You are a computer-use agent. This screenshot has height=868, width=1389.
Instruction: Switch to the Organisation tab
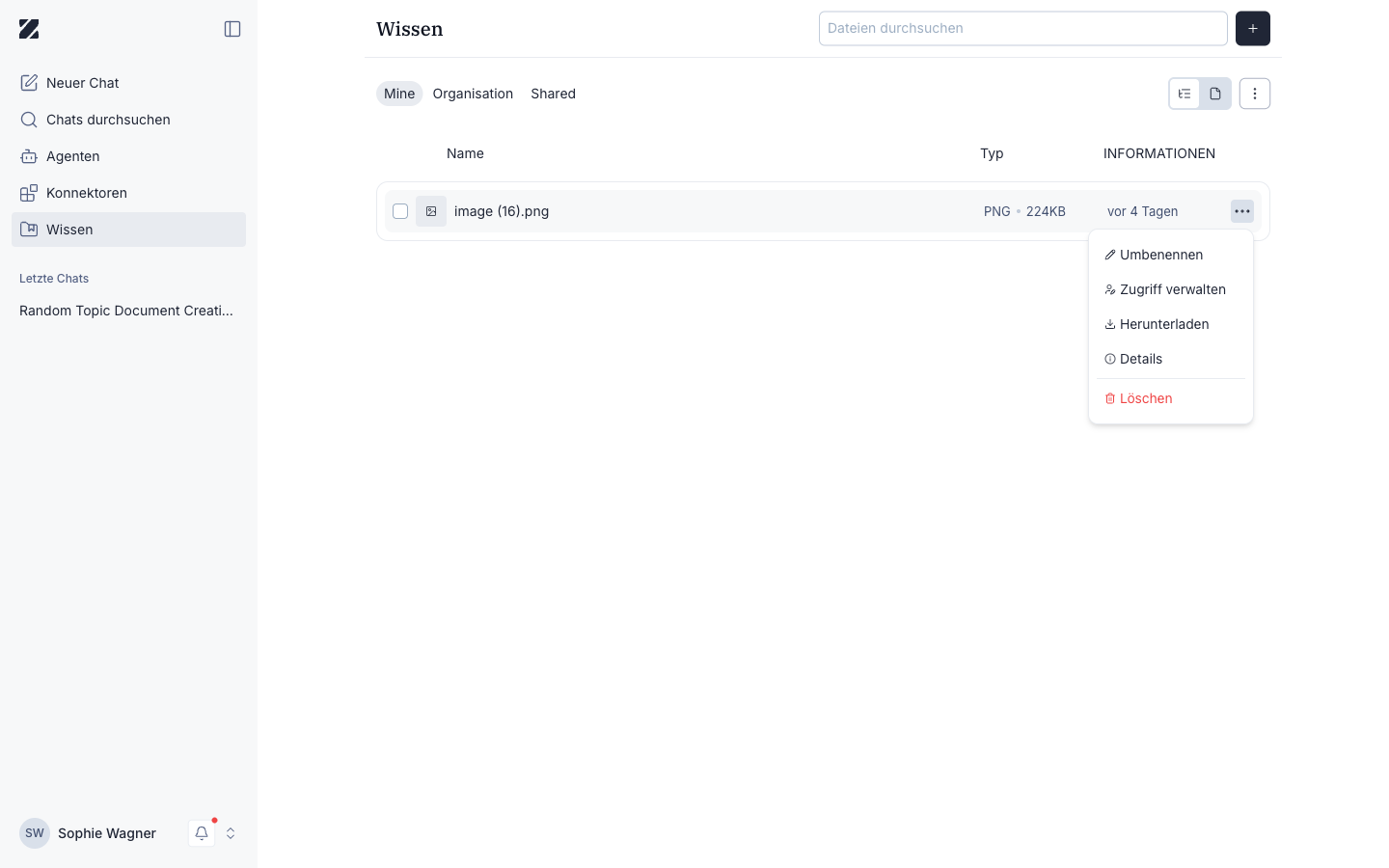tap(473, 94)
